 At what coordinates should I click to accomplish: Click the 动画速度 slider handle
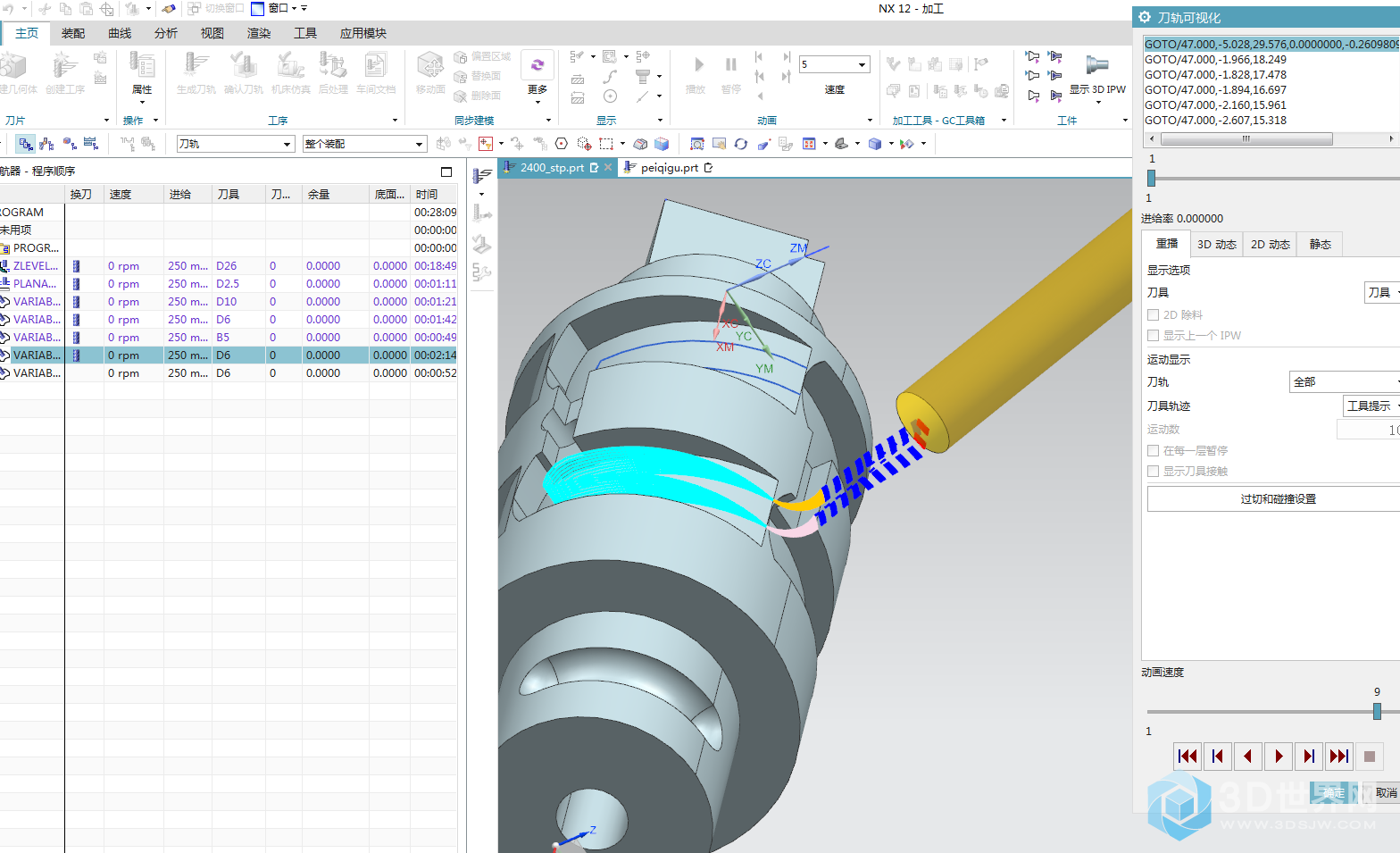pos(1377,711)
